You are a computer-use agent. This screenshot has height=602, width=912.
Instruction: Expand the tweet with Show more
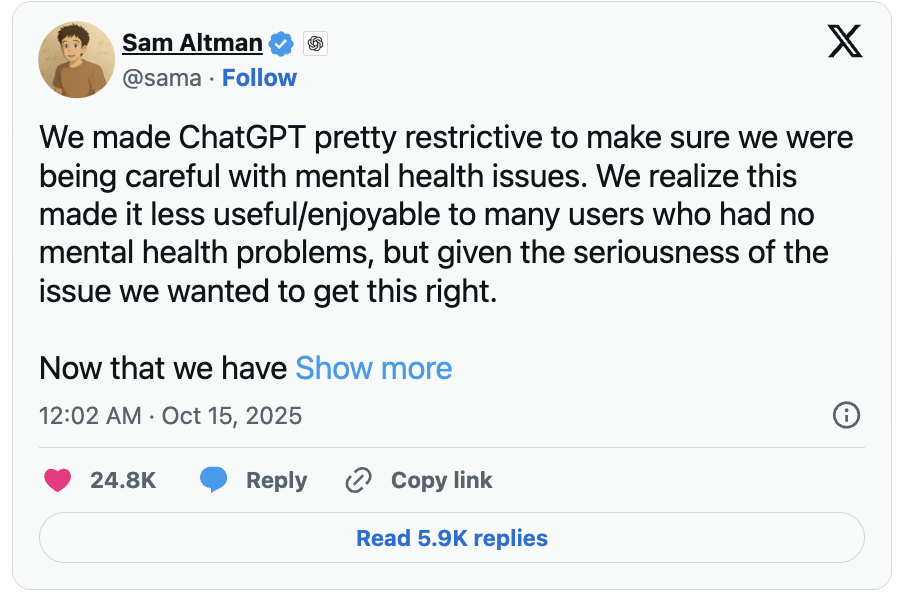click(x=373, y=368)
